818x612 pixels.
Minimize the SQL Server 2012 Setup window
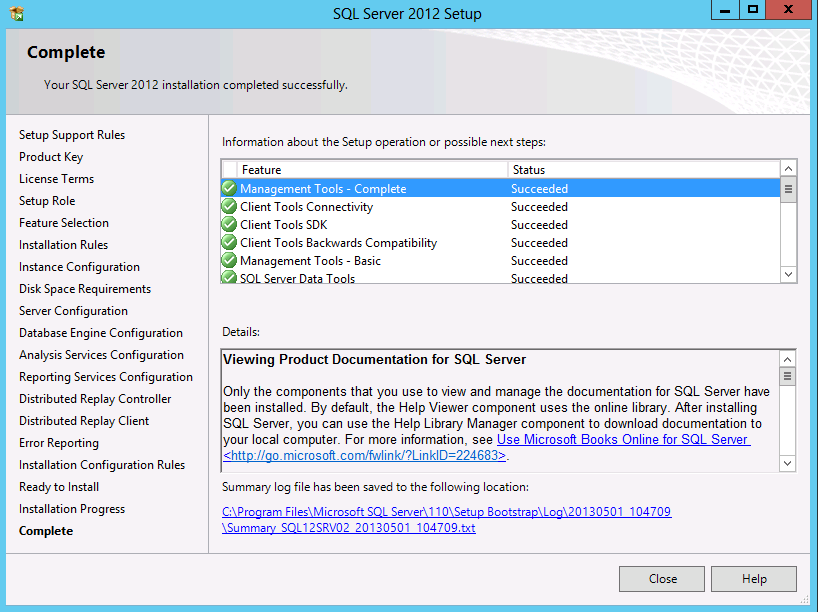pos(725,10)
